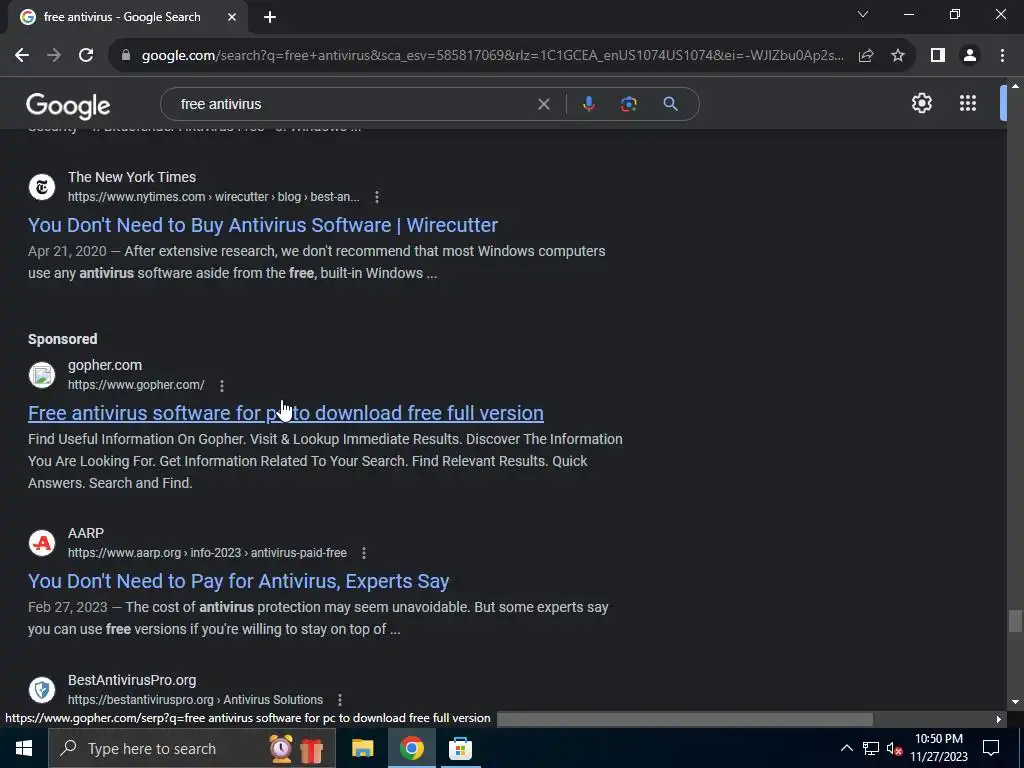Image resolution: width=1024 pixels, height=768 pixels.
Task: Click taskbar search box
Action: tap(192, 748)
